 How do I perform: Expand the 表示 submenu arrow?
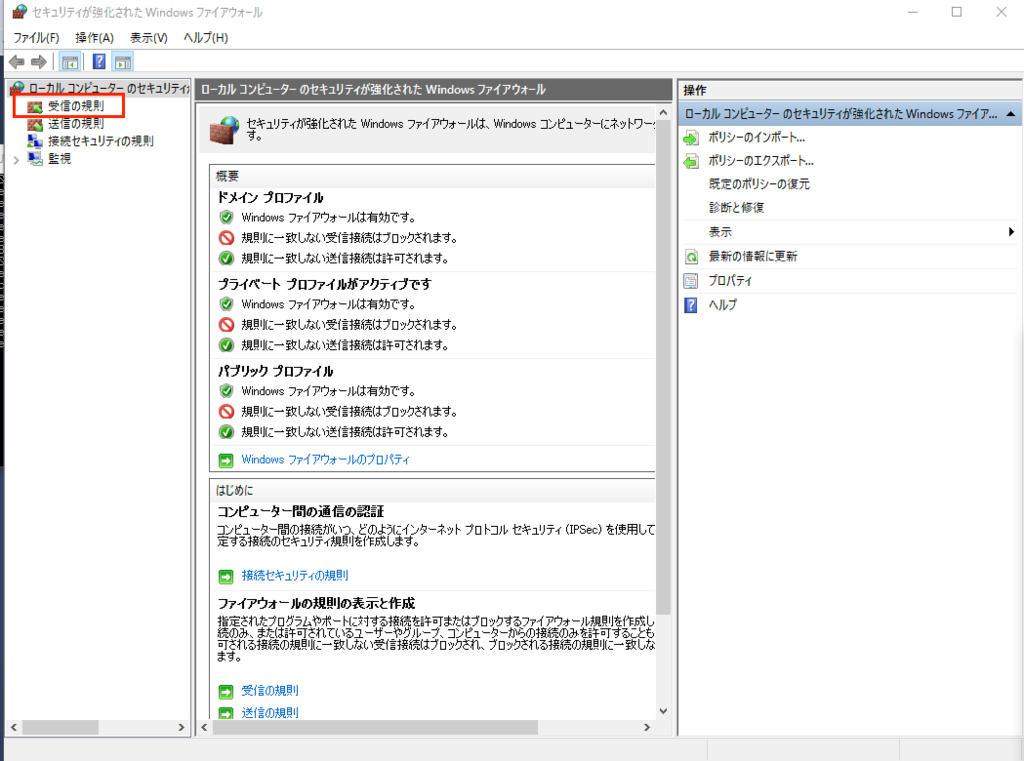point(1011,232)
